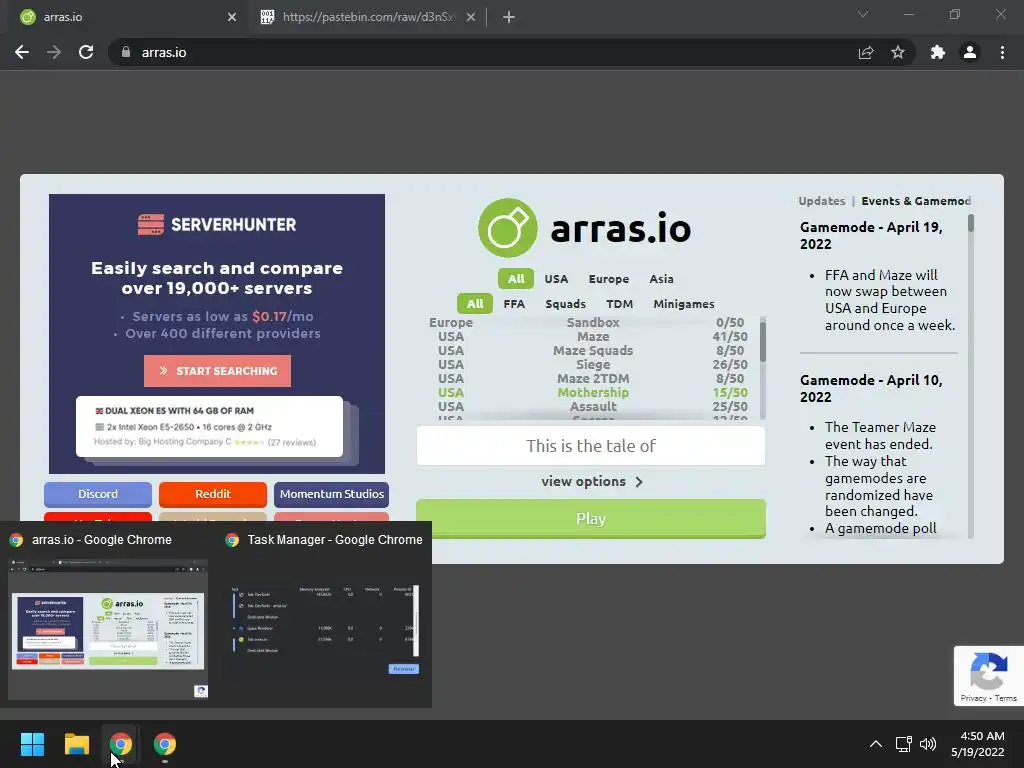Screen dimensions: 1024x768
Task: Filter gamemodes by Squads
Action: click(566, 304)
